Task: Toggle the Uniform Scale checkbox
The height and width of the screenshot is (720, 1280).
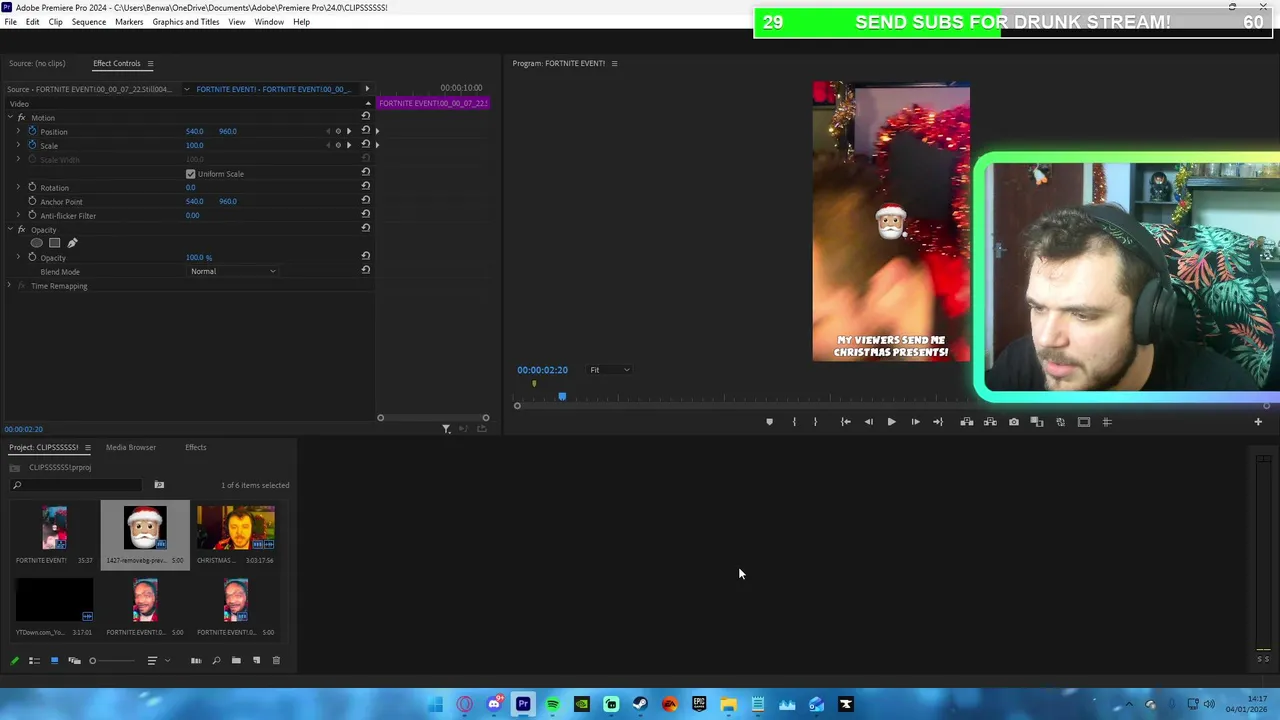Action: point(191,174)
